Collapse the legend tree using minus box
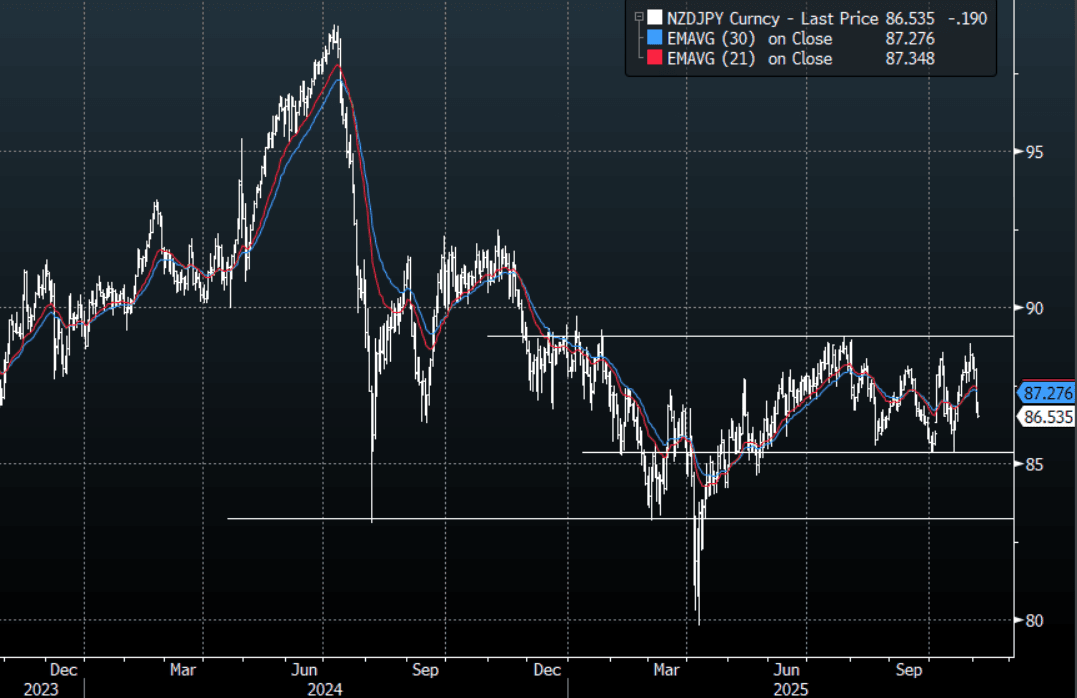 click(x=639, y=17)
